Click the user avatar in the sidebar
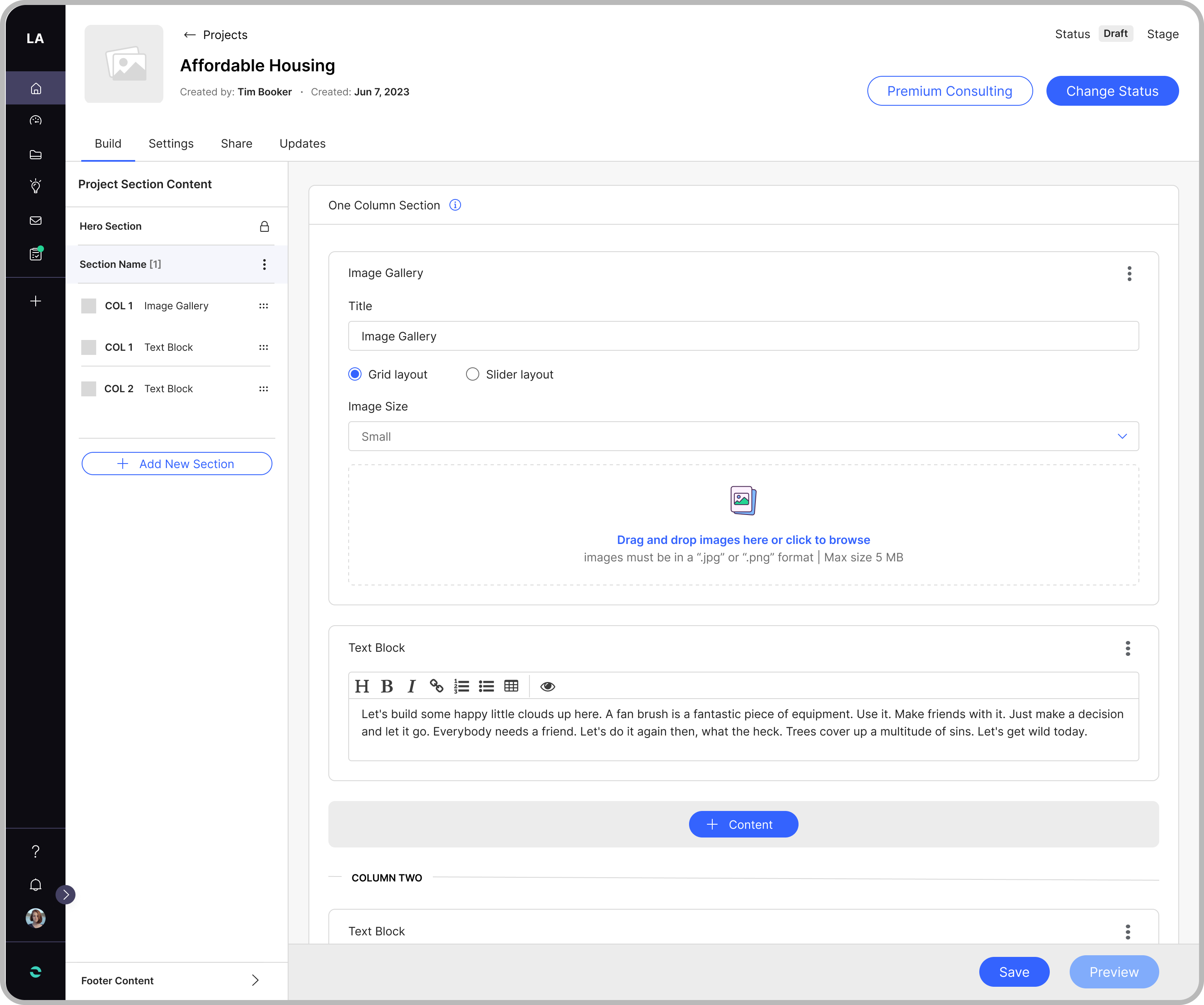The image size is (1204, 1005). (x=36, y=918)
